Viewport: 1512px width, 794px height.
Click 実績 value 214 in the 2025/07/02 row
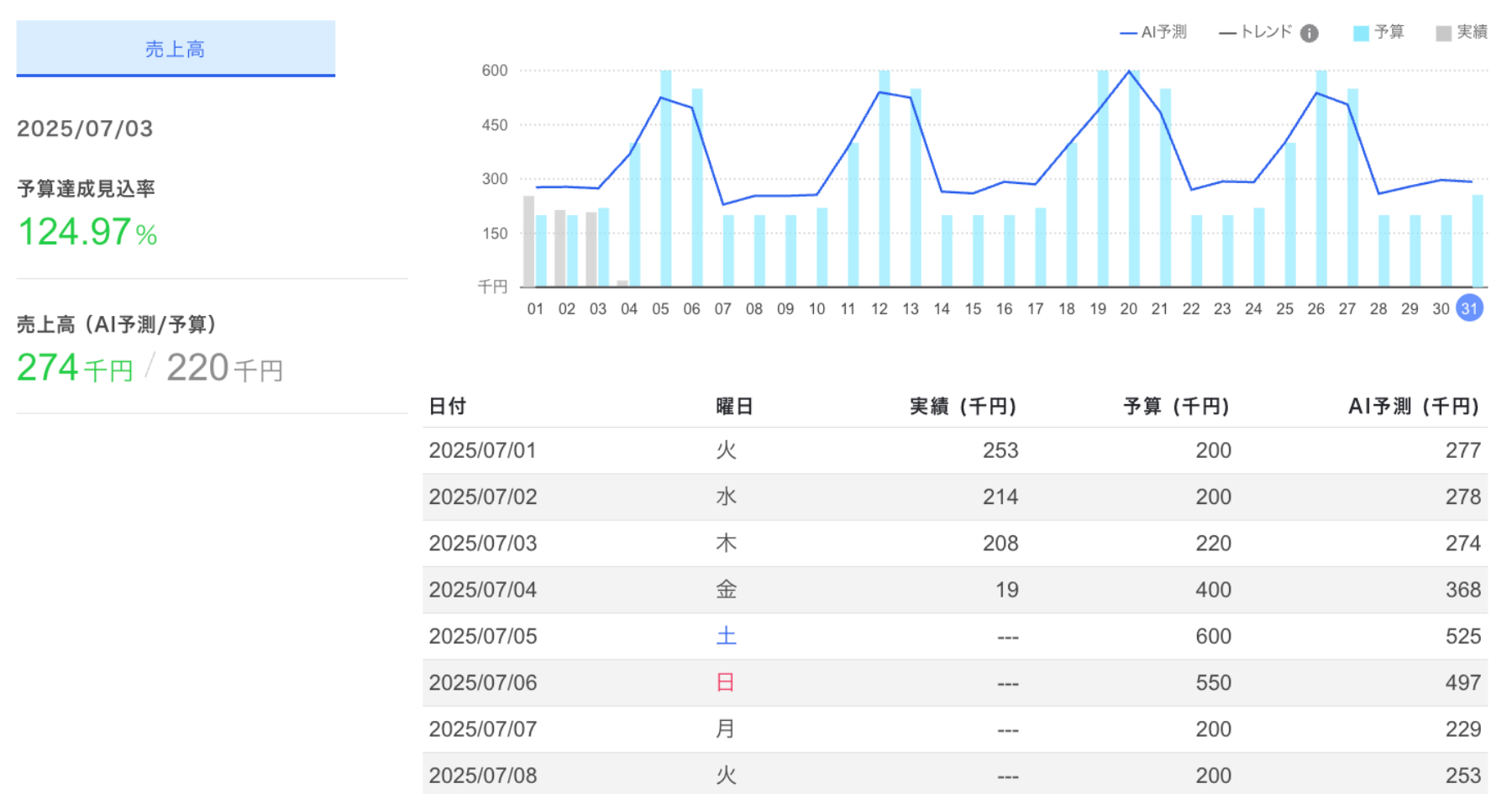1000,497
